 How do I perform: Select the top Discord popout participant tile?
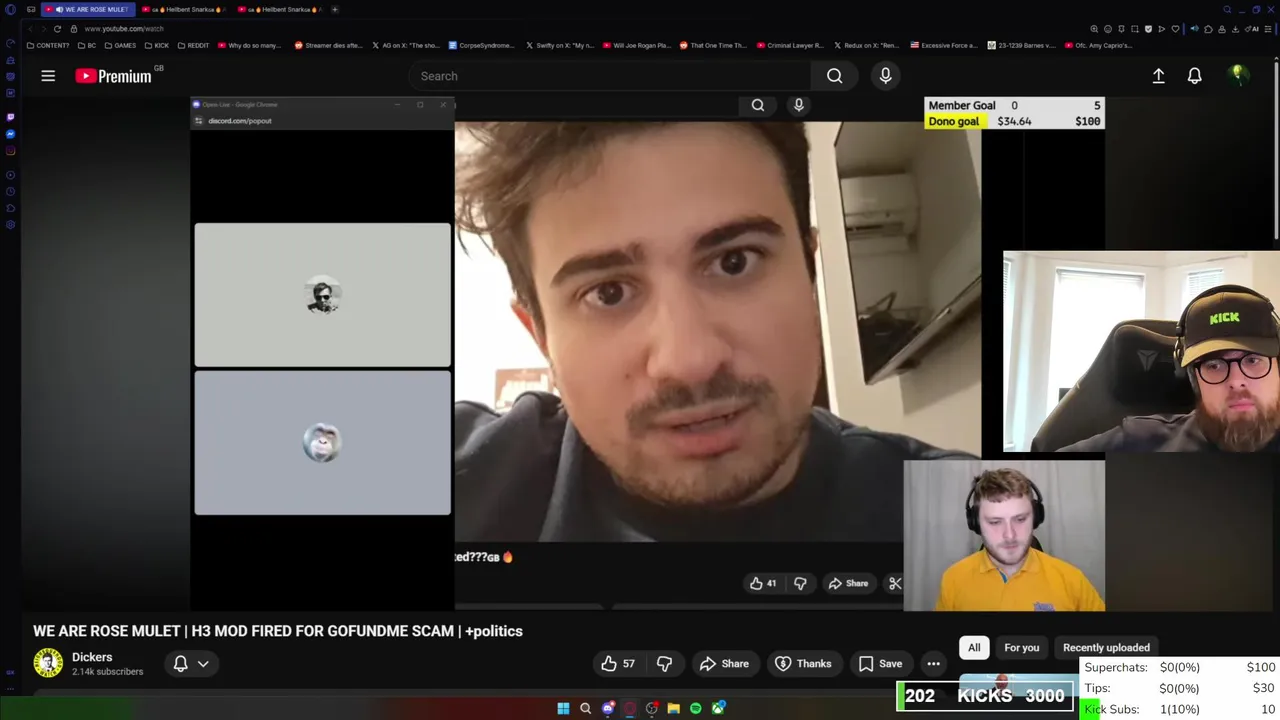(322, 295)
